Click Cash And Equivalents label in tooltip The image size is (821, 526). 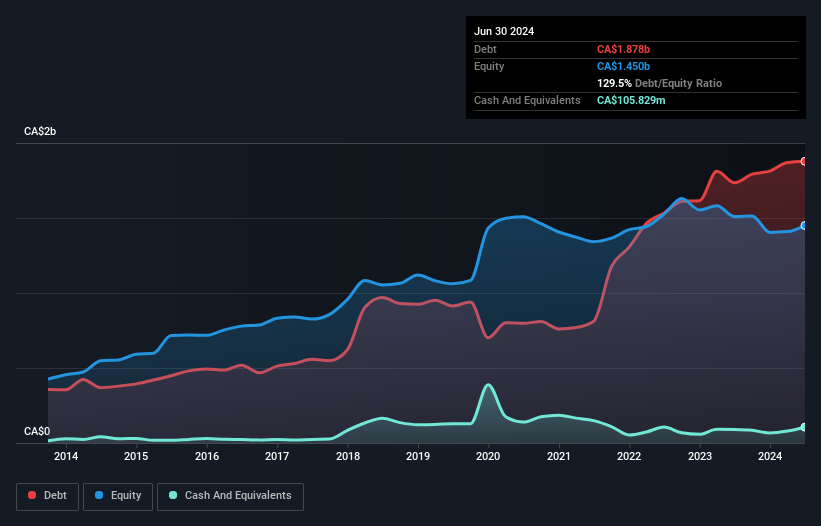(x=527, y=100)
